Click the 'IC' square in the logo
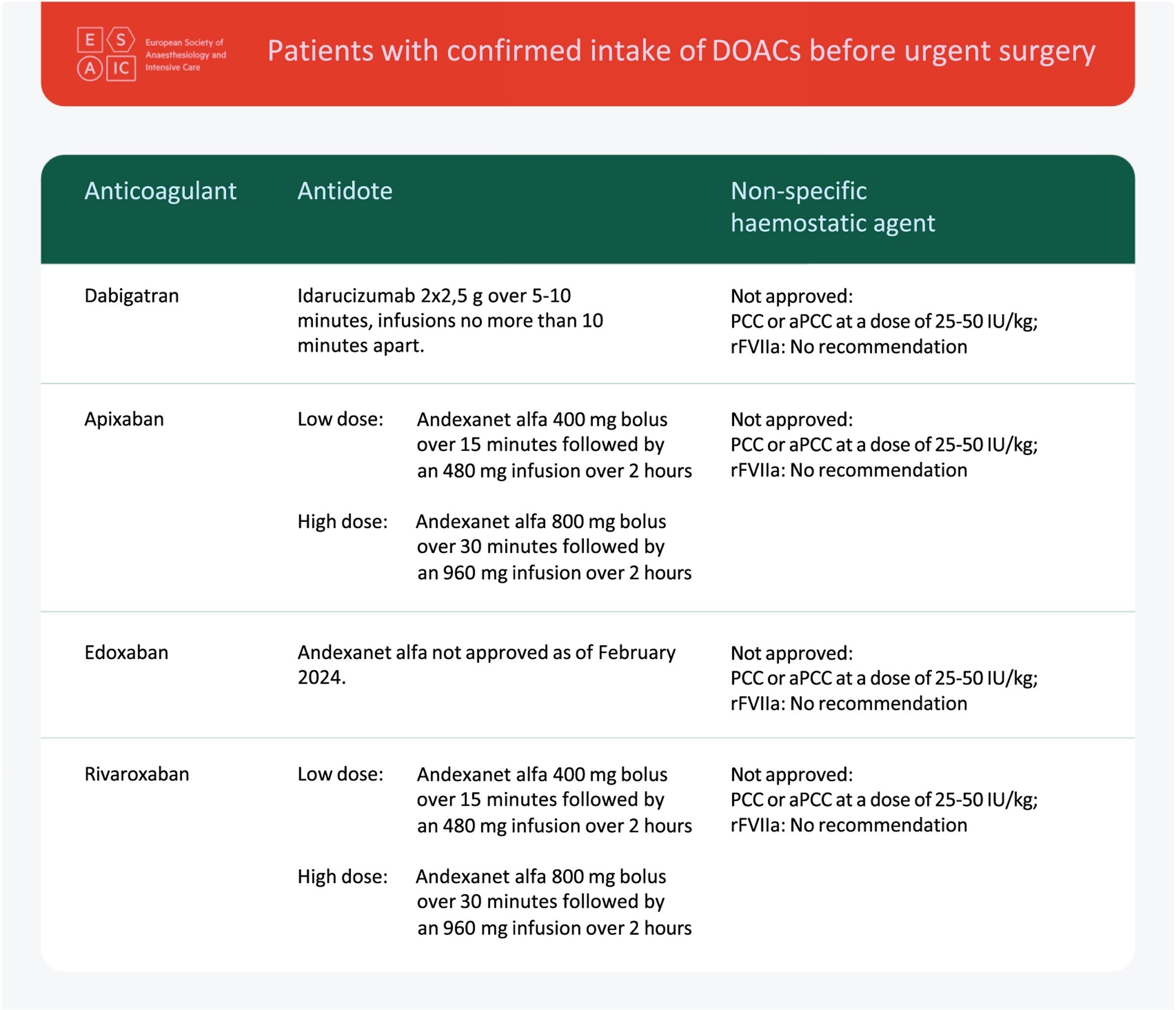The width and height of the screenshot is (1176, 1010). click(x=121, y=69)
